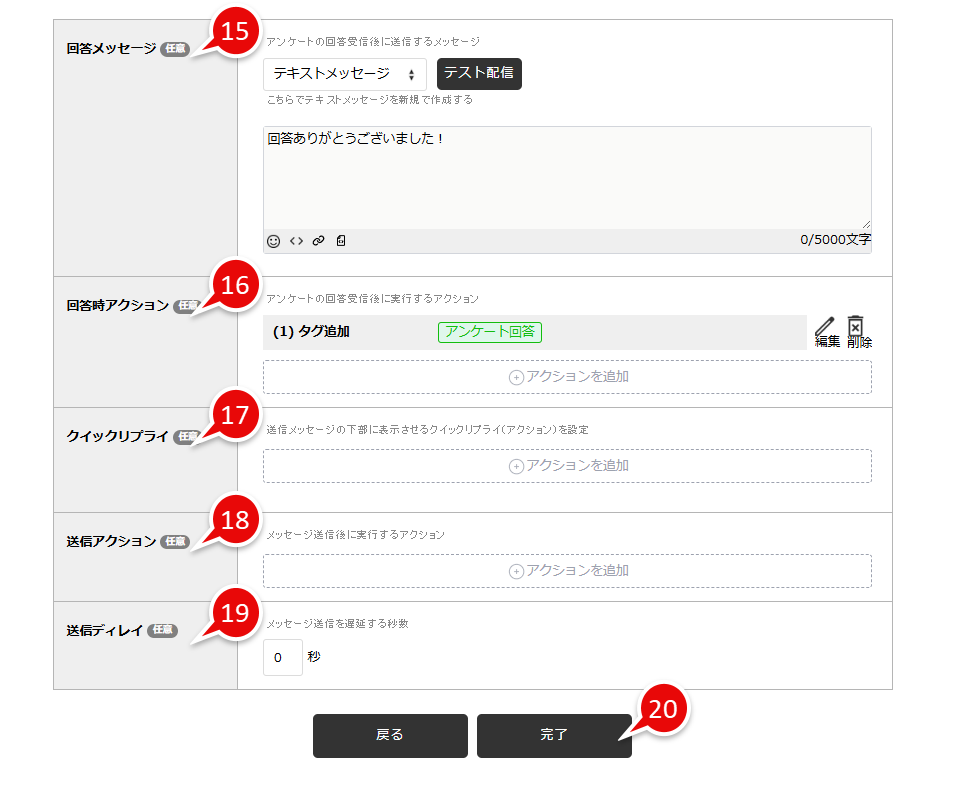
Task: Click the code brackets icon below message
Action: click(296, 241)
